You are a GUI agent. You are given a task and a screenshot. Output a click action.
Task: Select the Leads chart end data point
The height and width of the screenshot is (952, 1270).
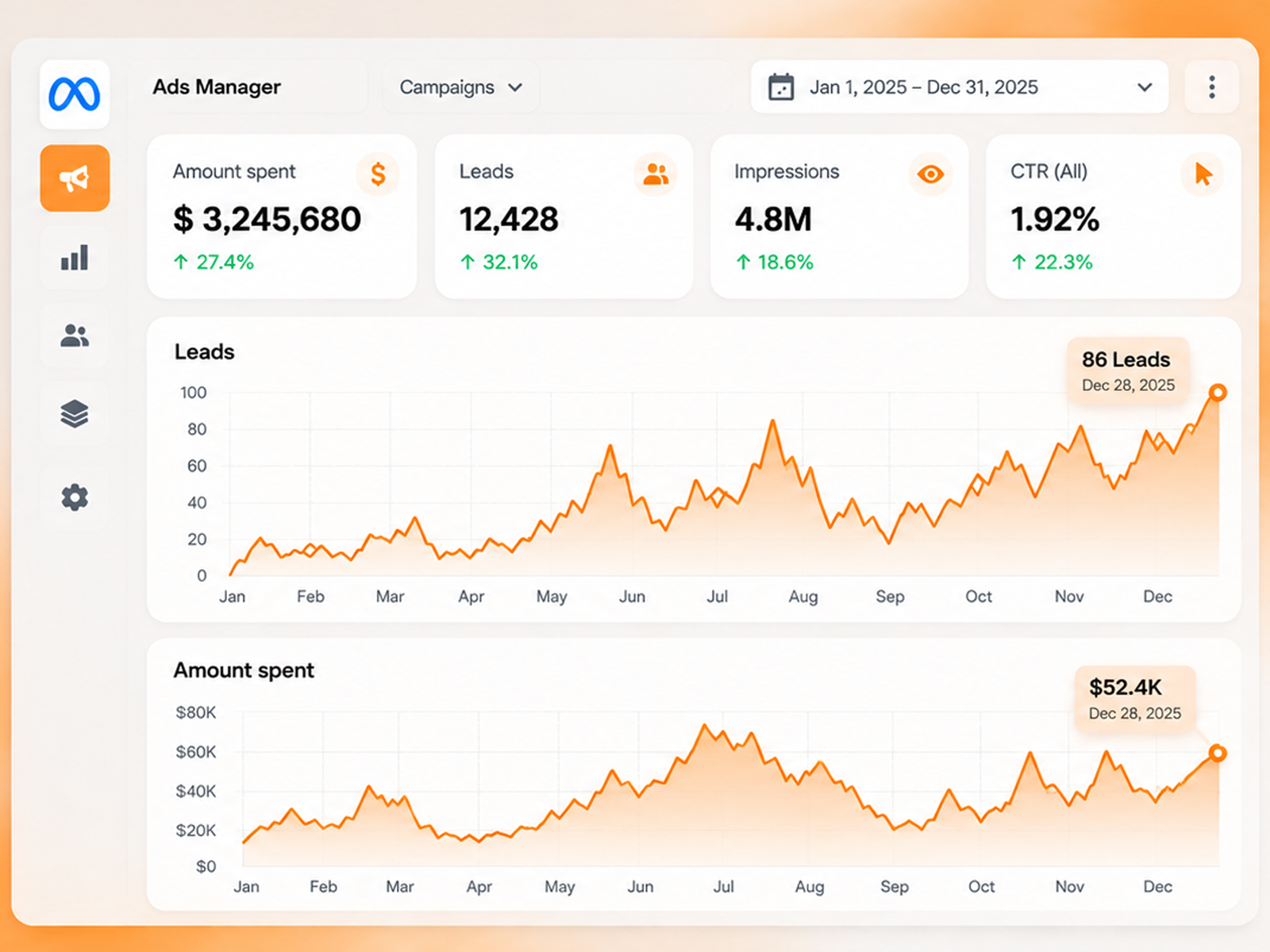pyautogui.click(x=1218, y=393)
